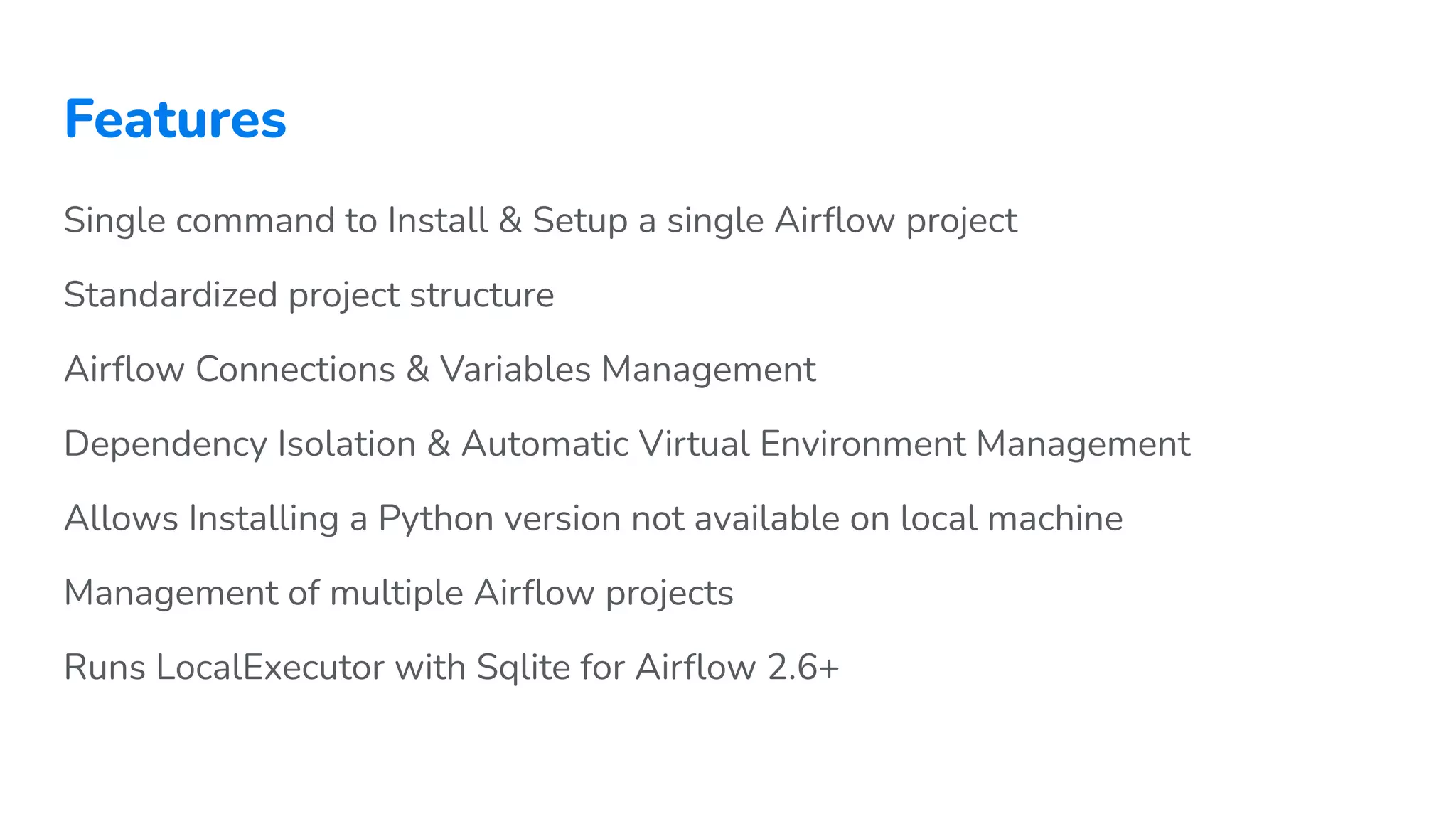Click the Features heading
1456x819 pixels.
pos(176,119)
